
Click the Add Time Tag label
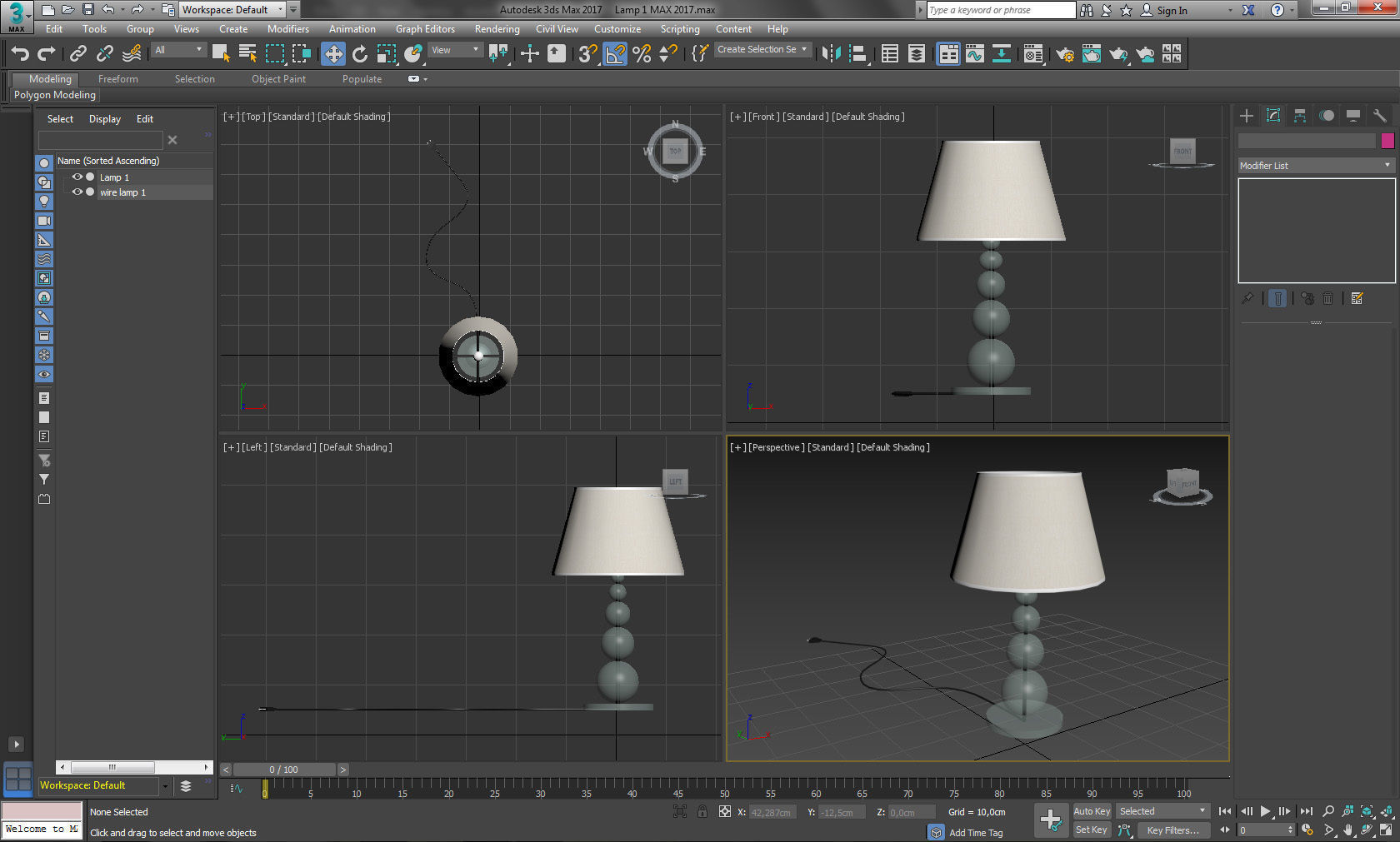[x=976, y=833]
